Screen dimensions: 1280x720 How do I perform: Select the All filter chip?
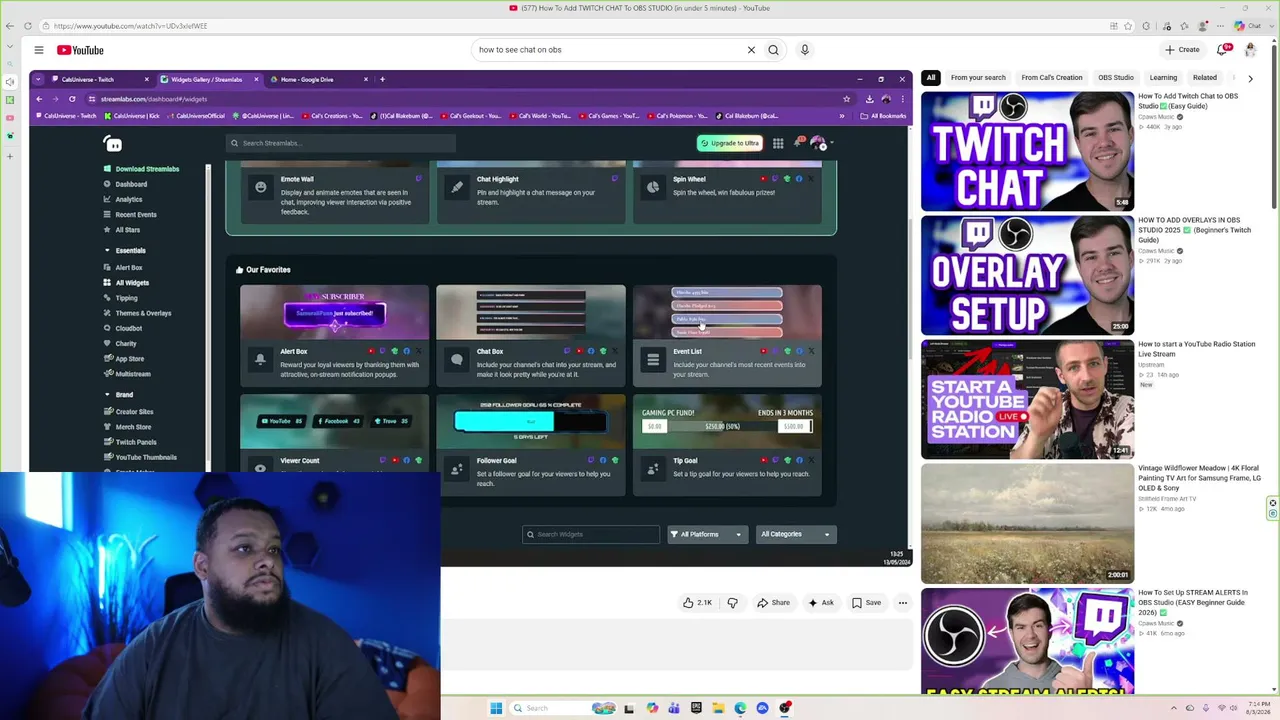(x=931, y=78)
